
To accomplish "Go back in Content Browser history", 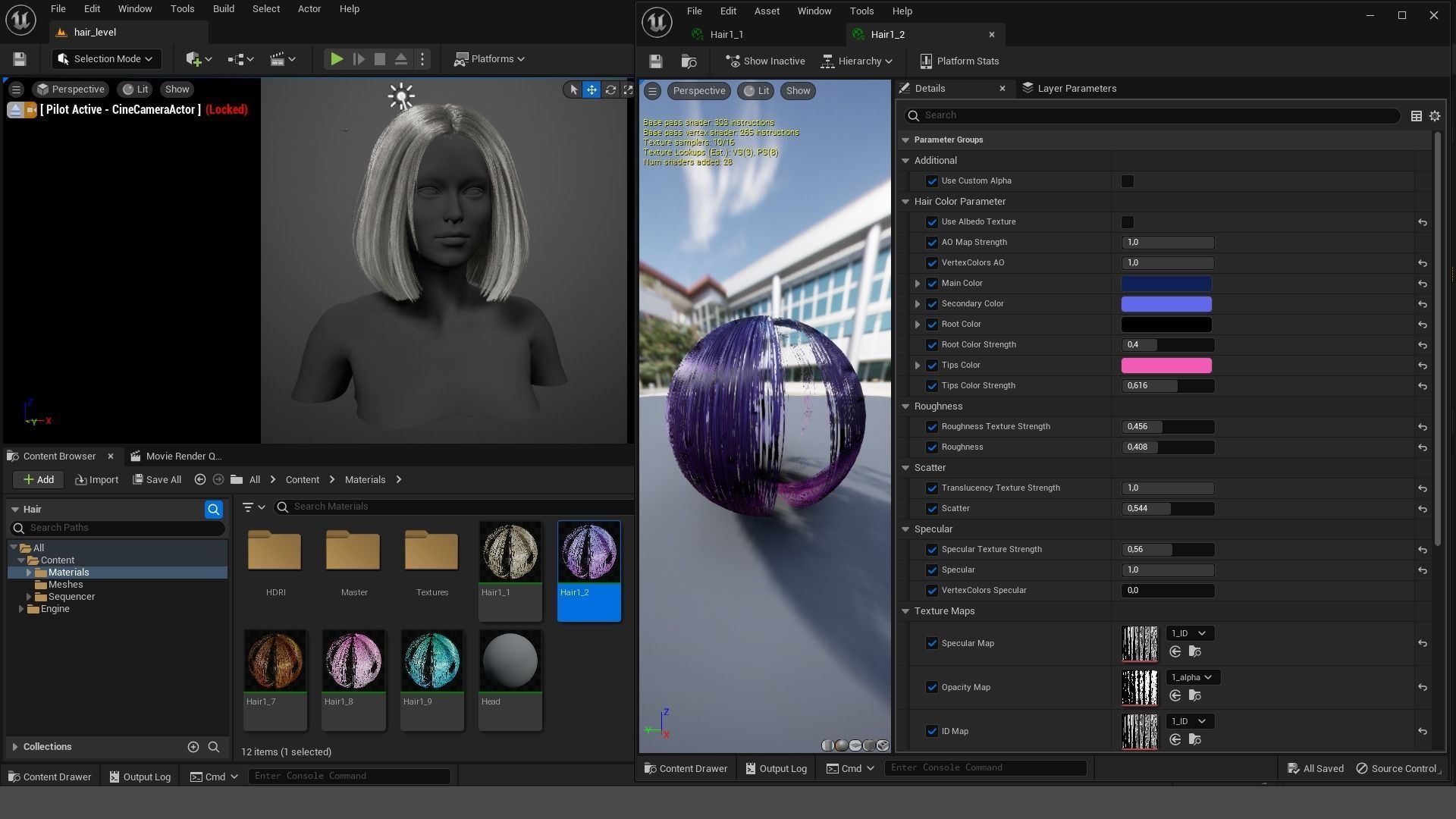I will 200,479.
